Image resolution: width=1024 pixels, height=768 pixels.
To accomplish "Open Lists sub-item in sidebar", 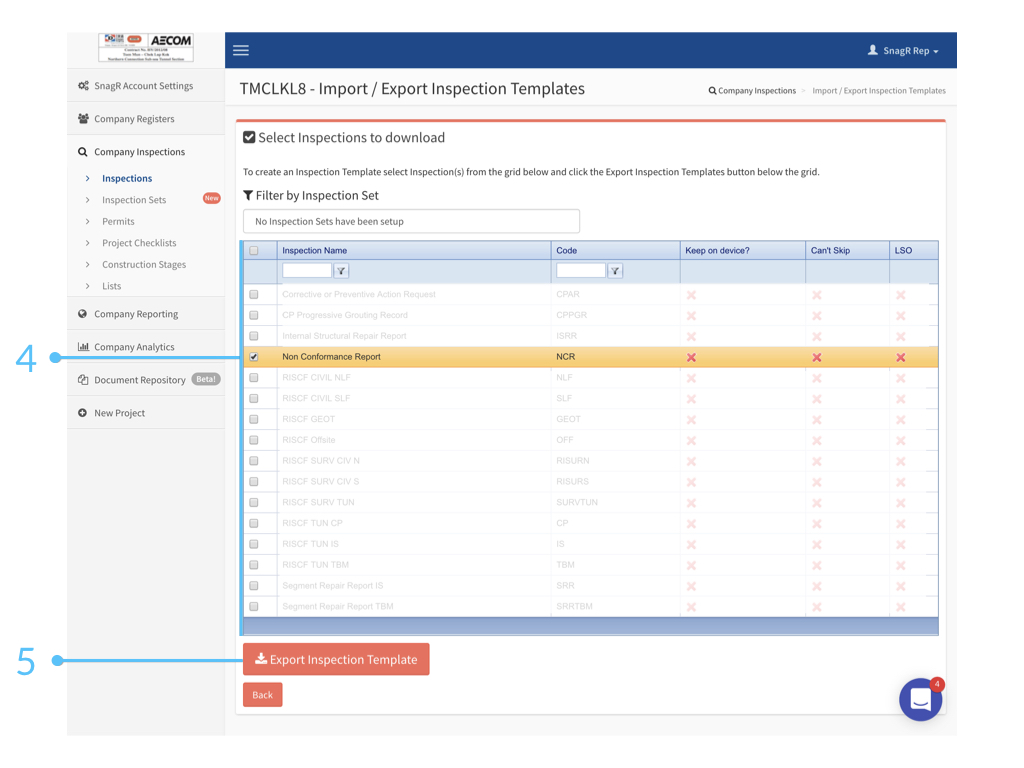I will coord(111,286).
